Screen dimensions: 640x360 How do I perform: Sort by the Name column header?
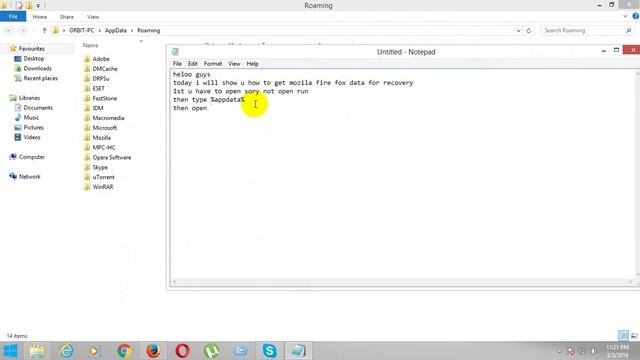pos(91,45)
